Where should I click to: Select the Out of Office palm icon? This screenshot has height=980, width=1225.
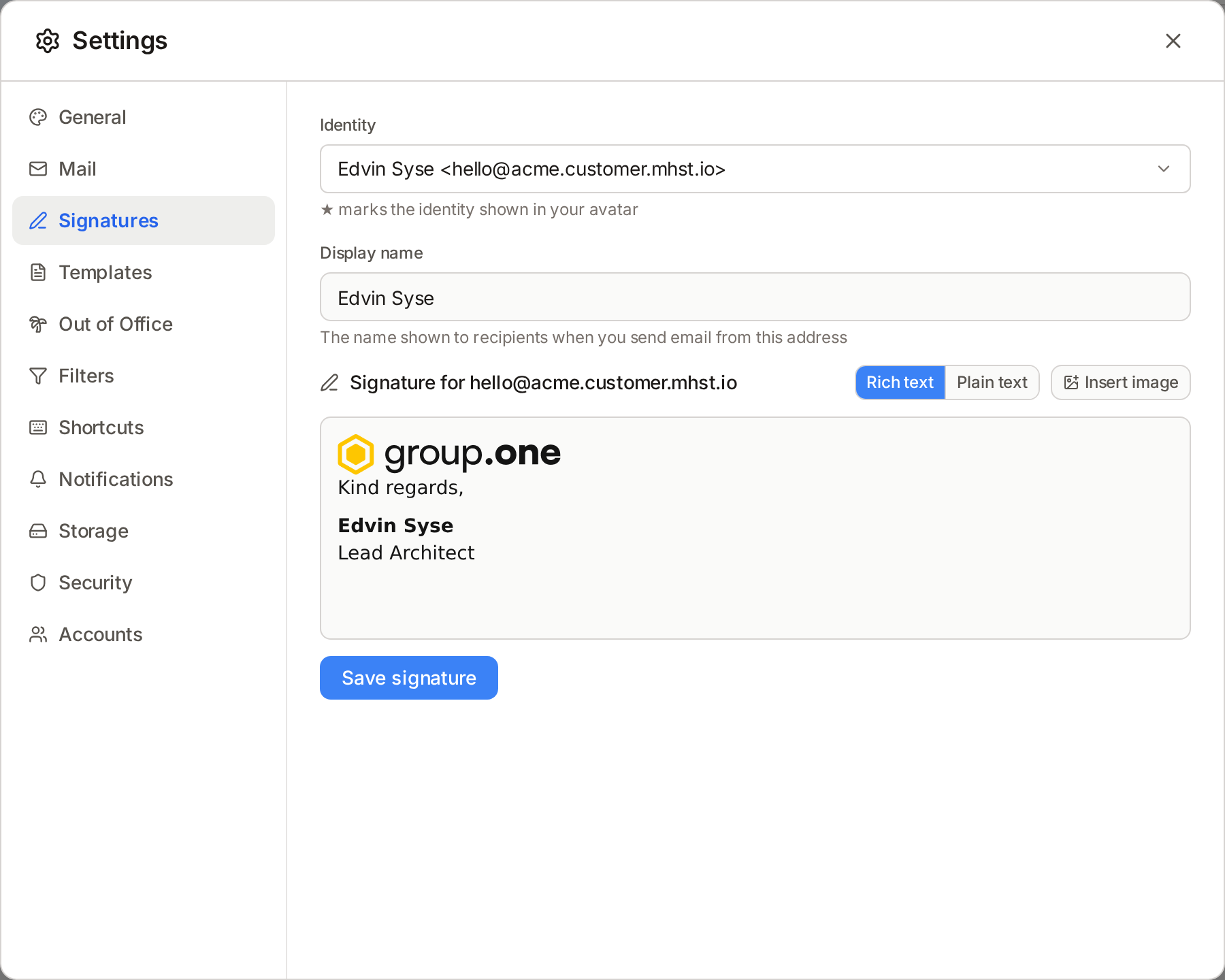(38, 324)
